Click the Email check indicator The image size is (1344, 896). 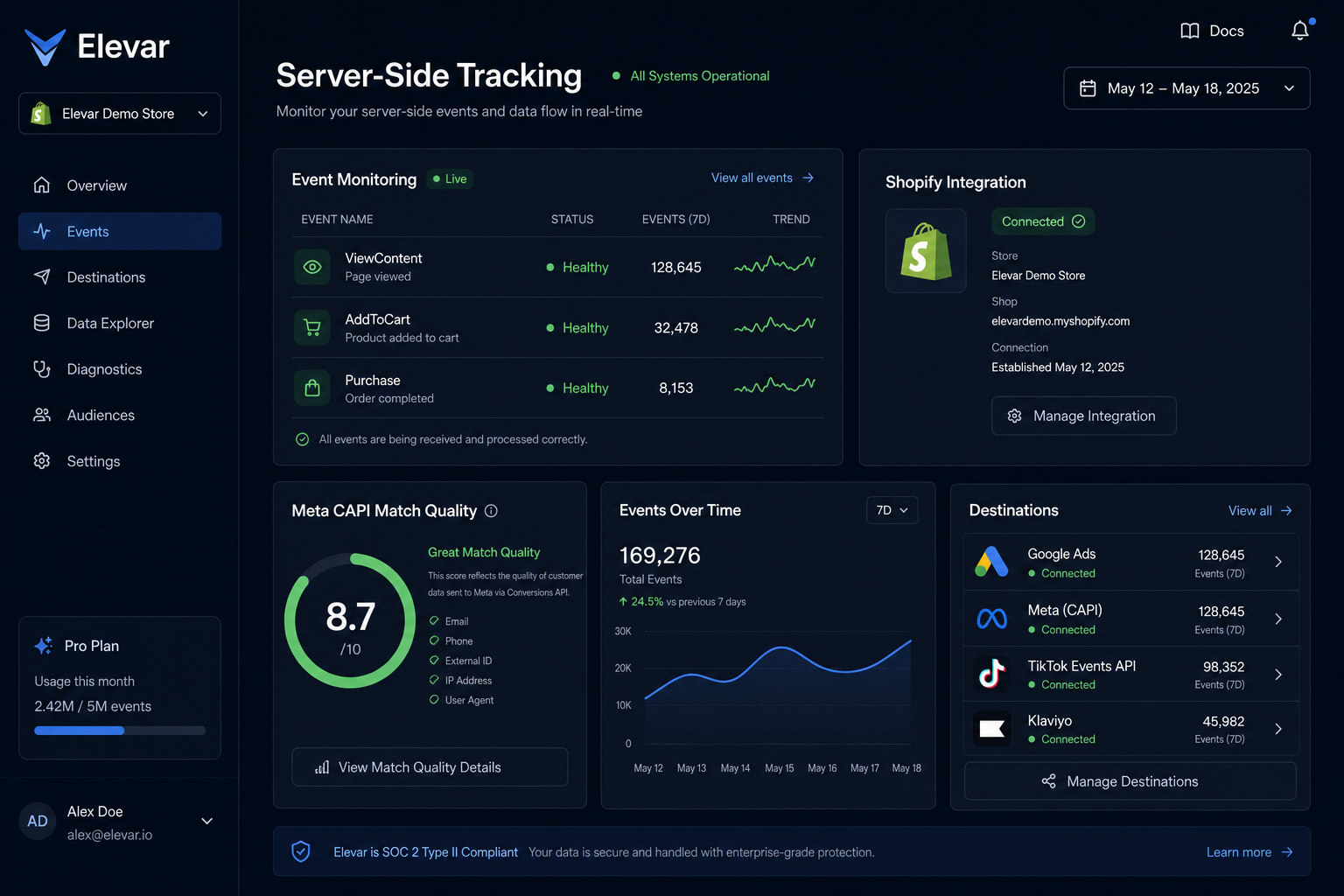(434, 620)
